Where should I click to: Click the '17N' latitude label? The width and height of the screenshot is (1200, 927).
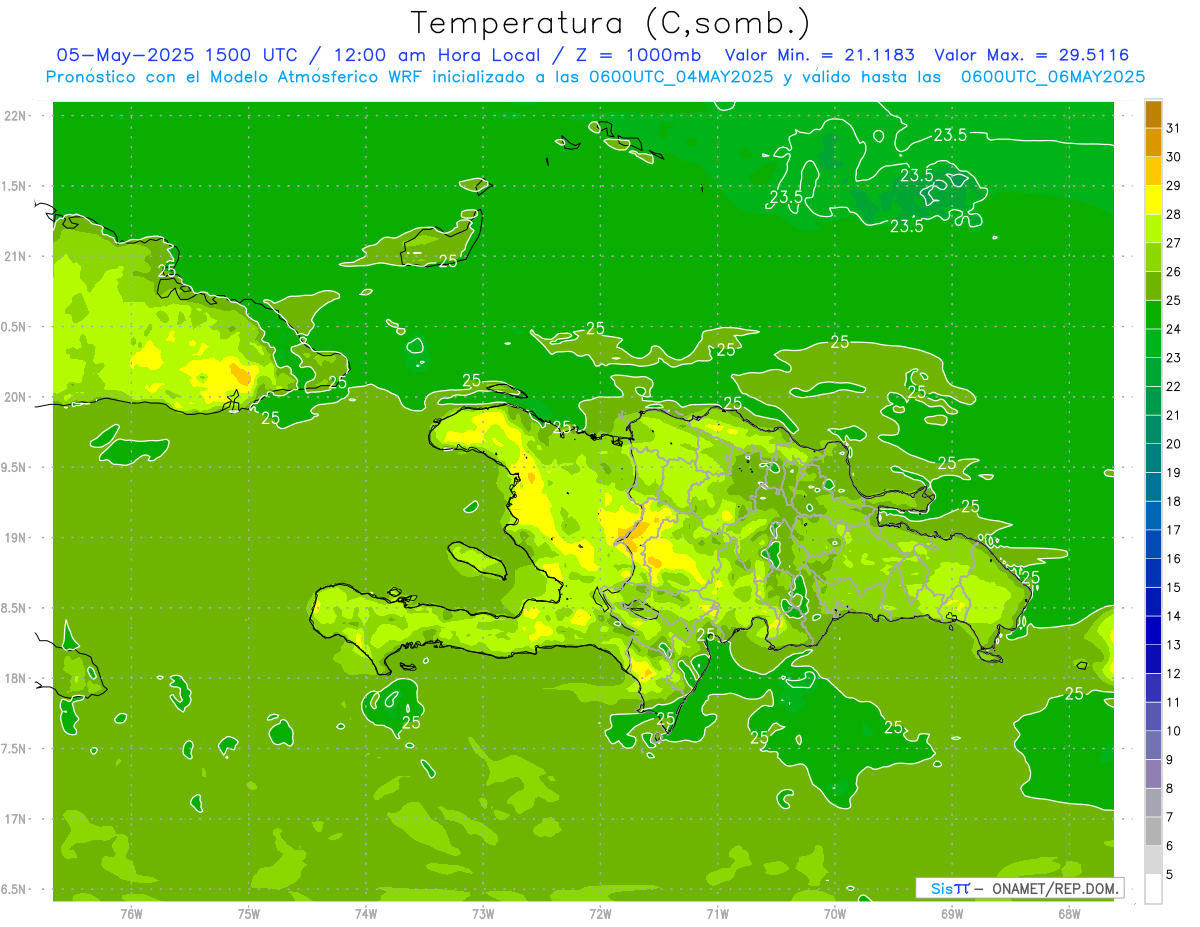16,819
